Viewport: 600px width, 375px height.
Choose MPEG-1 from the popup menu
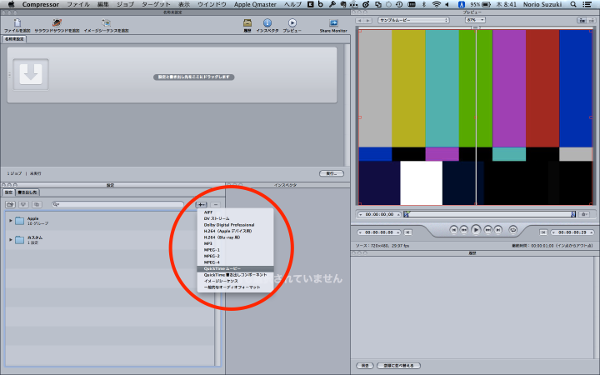point(235,250)
